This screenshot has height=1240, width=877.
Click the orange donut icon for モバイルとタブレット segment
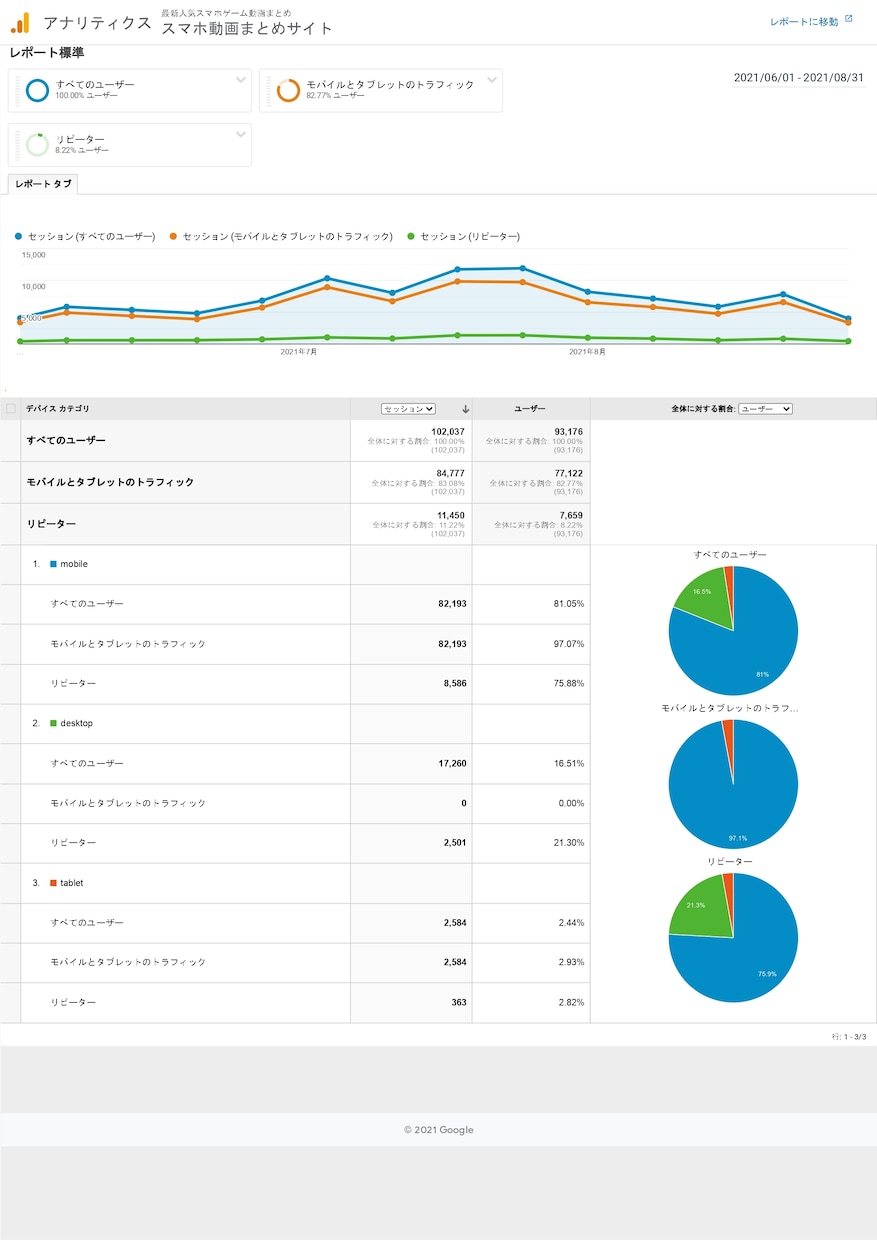[288, 90]
